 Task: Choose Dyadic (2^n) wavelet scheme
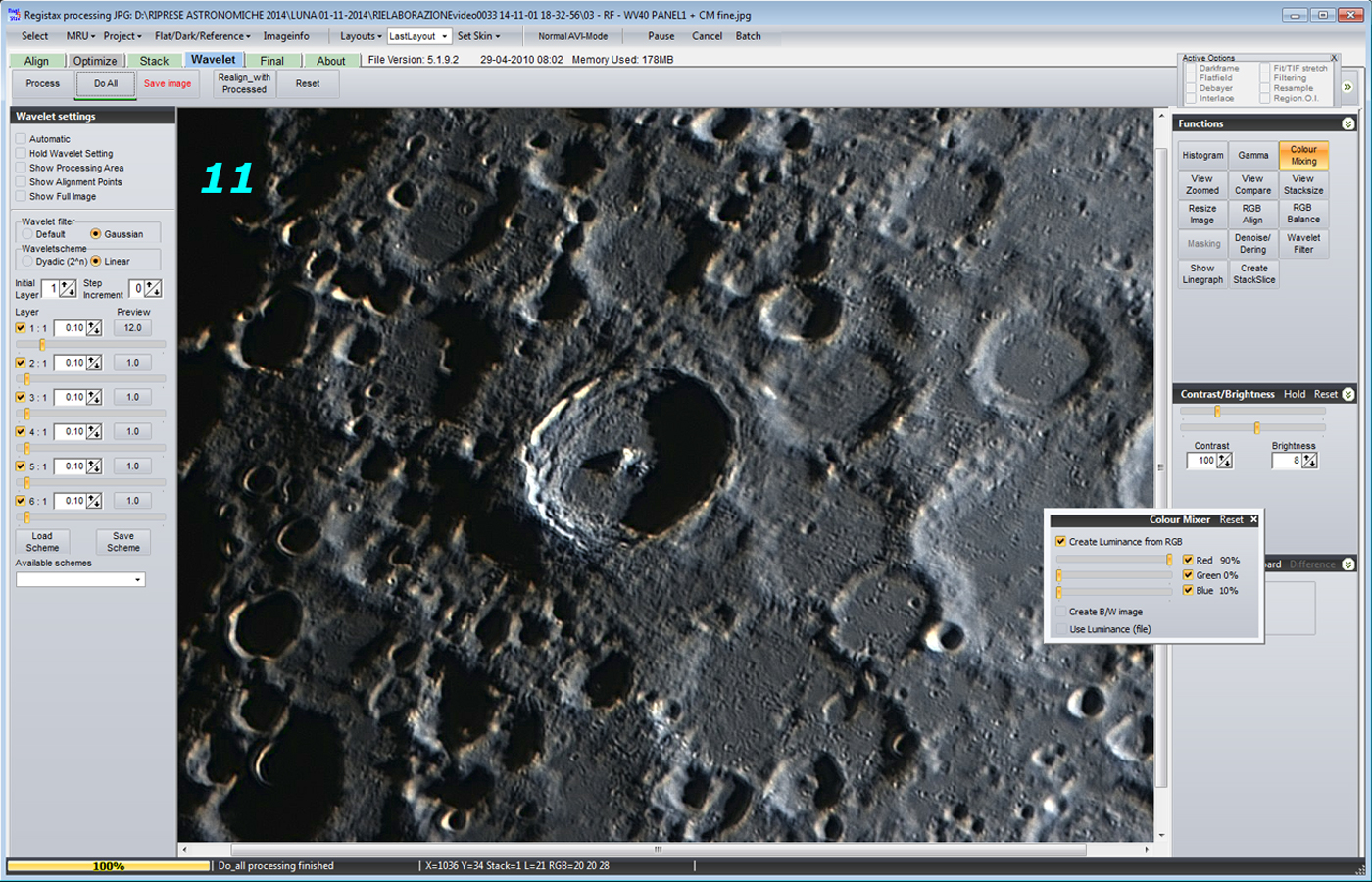(27, 262)
